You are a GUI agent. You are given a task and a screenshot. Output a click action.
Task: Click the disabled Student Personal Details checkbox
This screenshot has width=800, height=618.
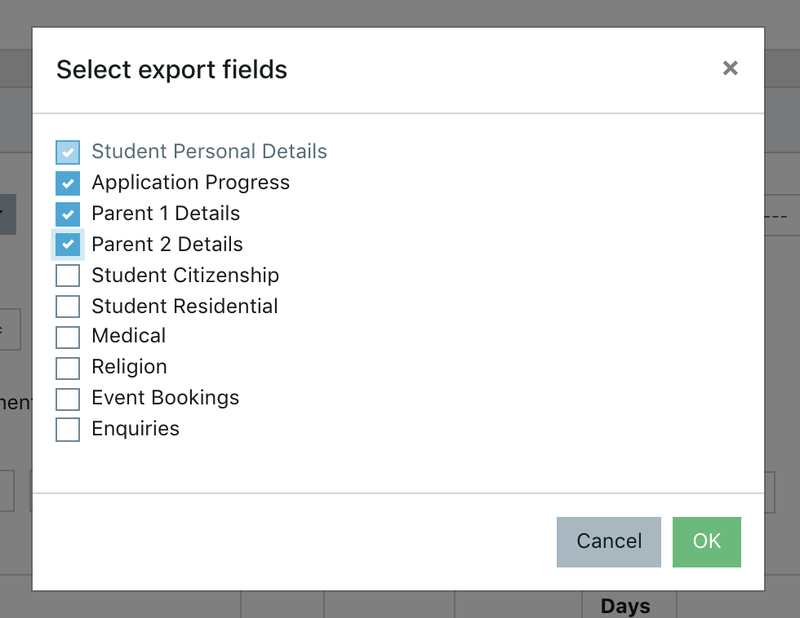tap(67, 151)
